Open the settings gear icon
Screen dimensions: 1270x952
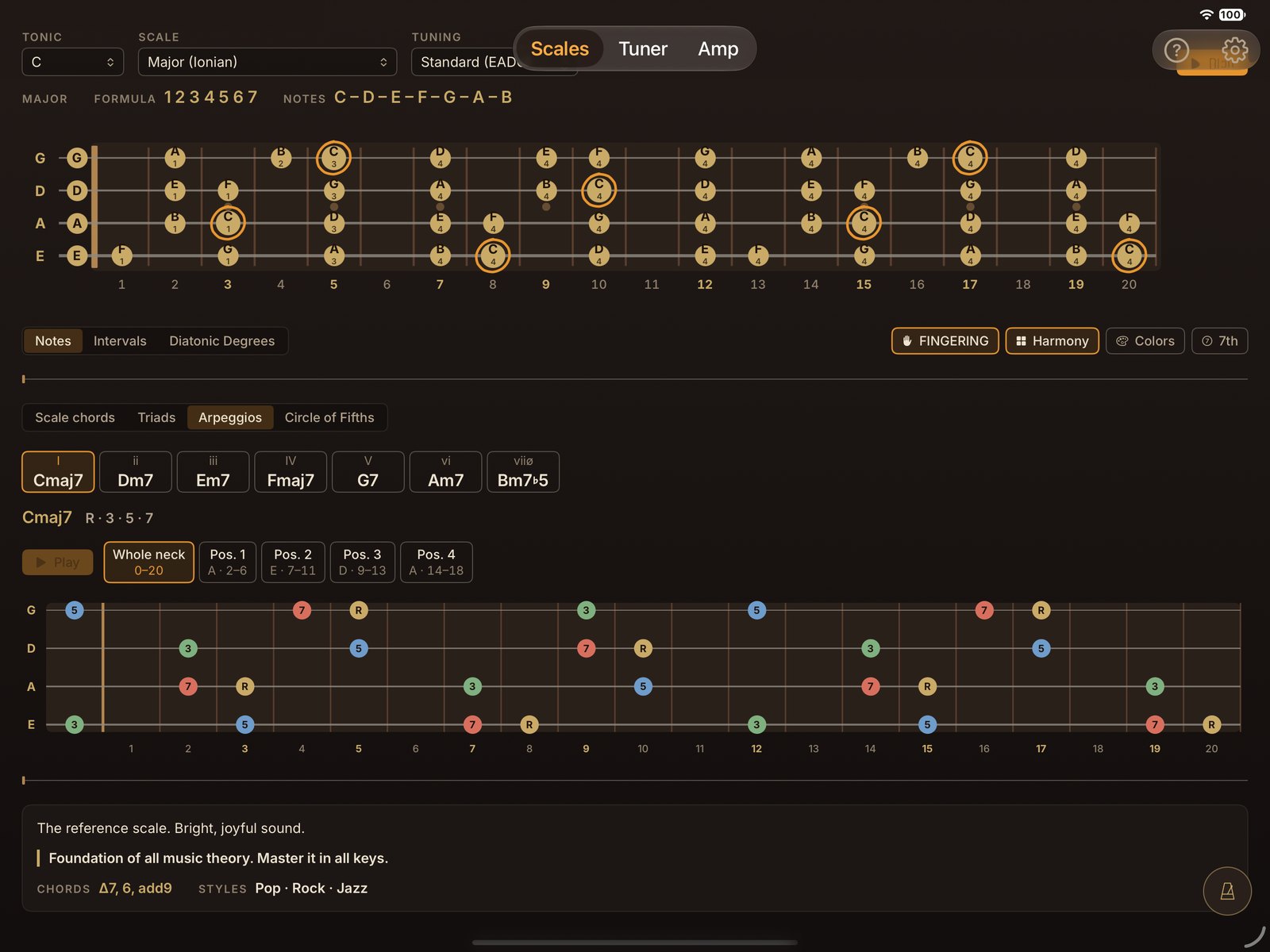1234,50
